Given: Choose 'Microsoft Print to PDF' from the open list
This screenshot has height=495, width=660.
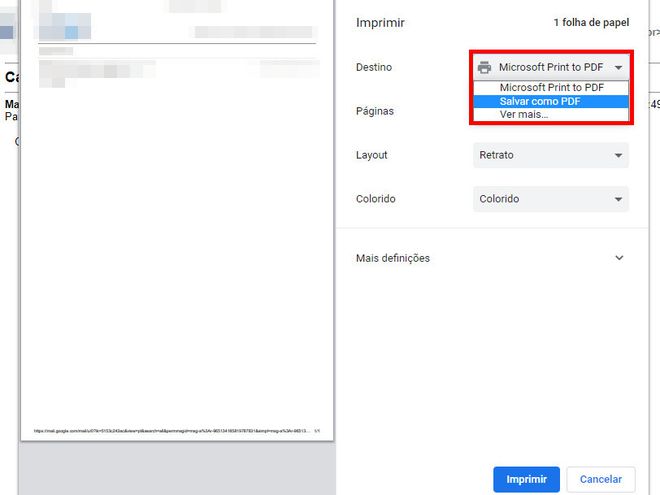Looking at the screenshot, I should pyautogui.click(x=551, y=88).
